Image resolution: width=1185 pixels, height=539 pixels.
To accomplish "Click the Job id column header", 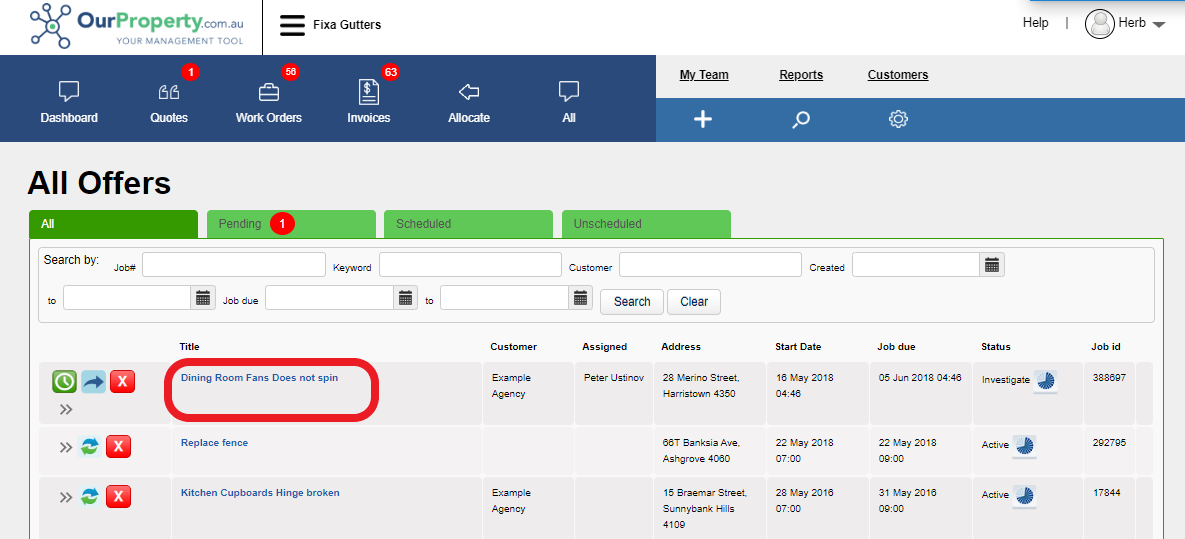I will (1106, 347).
